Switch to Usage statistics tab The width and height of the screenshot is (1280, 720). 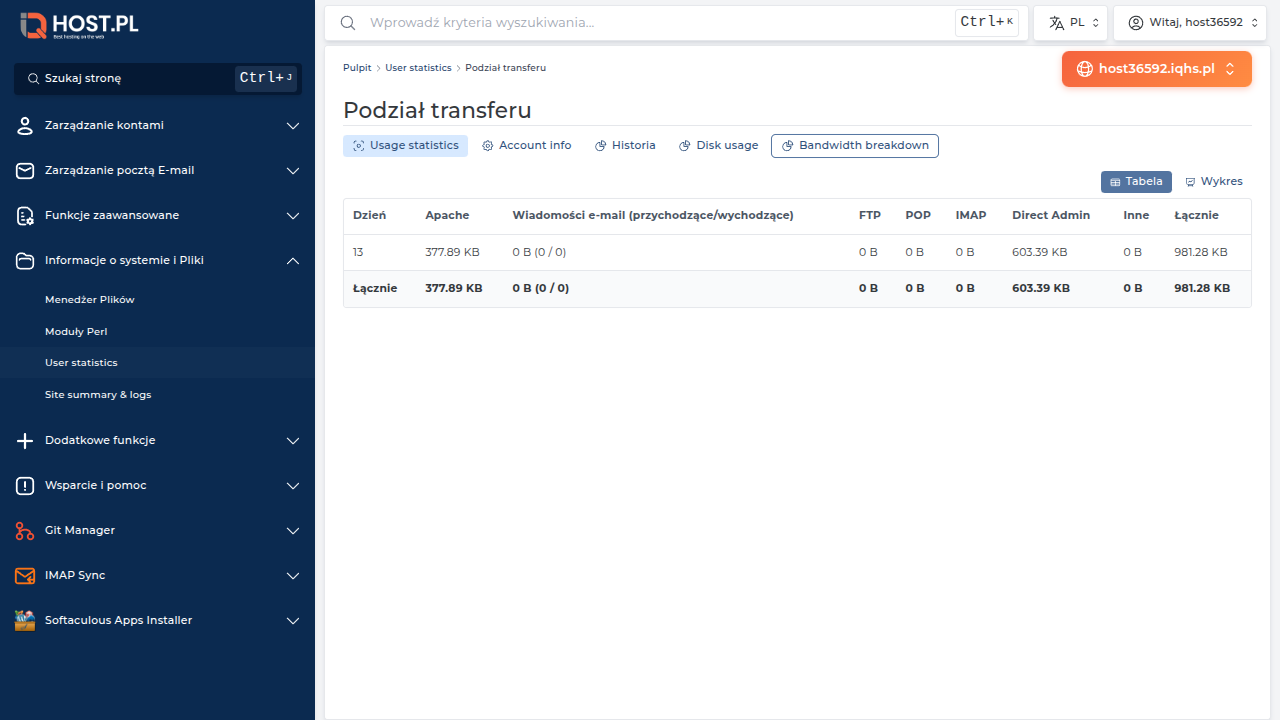click(x=405, y=146)
